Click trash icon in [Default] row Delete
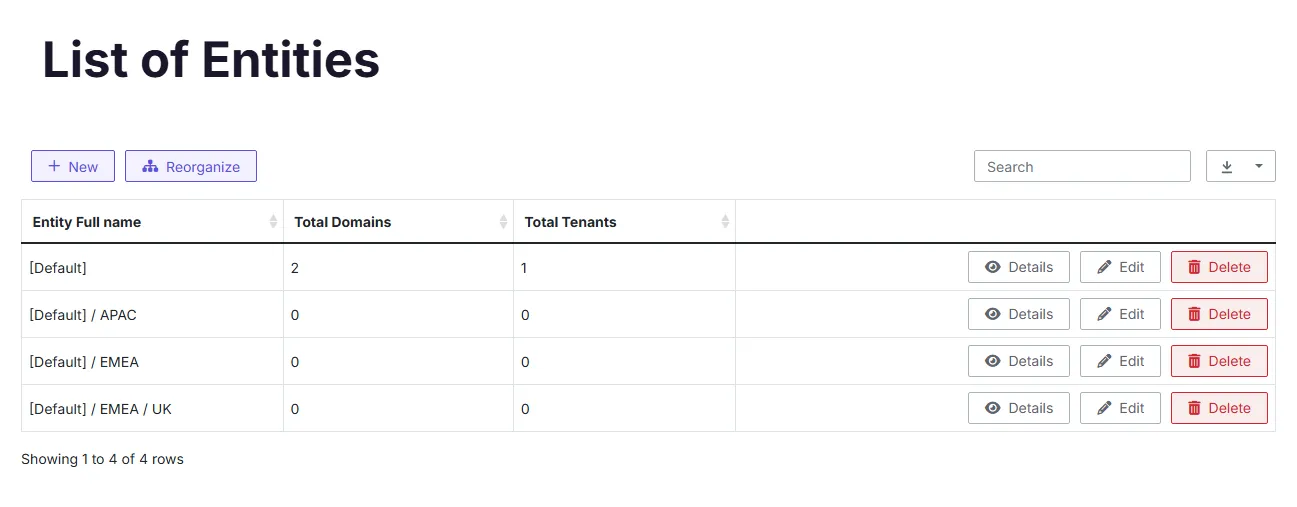This screenshot has height=507, width=1297. 1194,267
